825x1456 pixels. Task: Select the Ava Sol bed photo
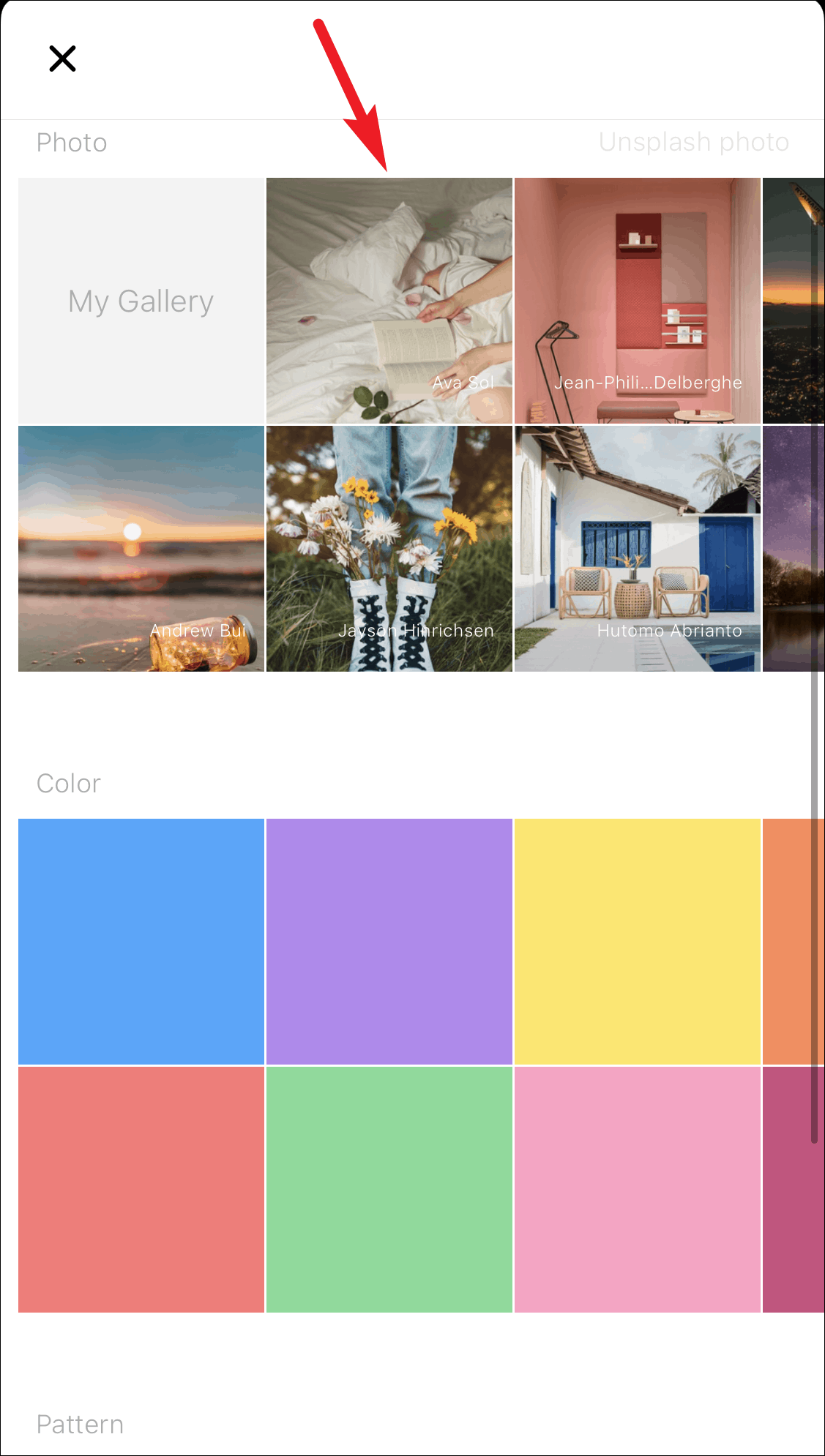pyautogui.click(x=389, y=301)
